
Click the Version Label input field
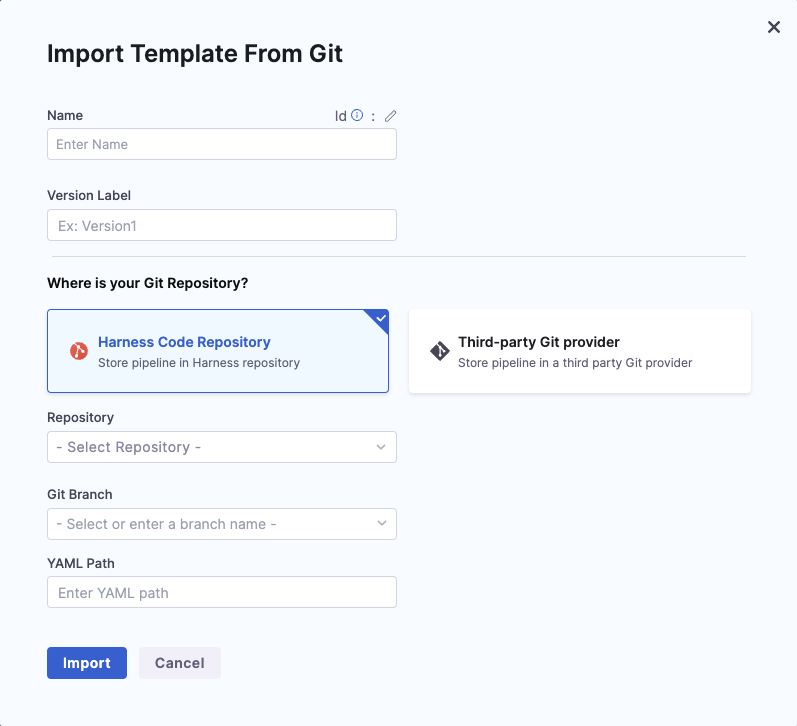click(221, 225)
